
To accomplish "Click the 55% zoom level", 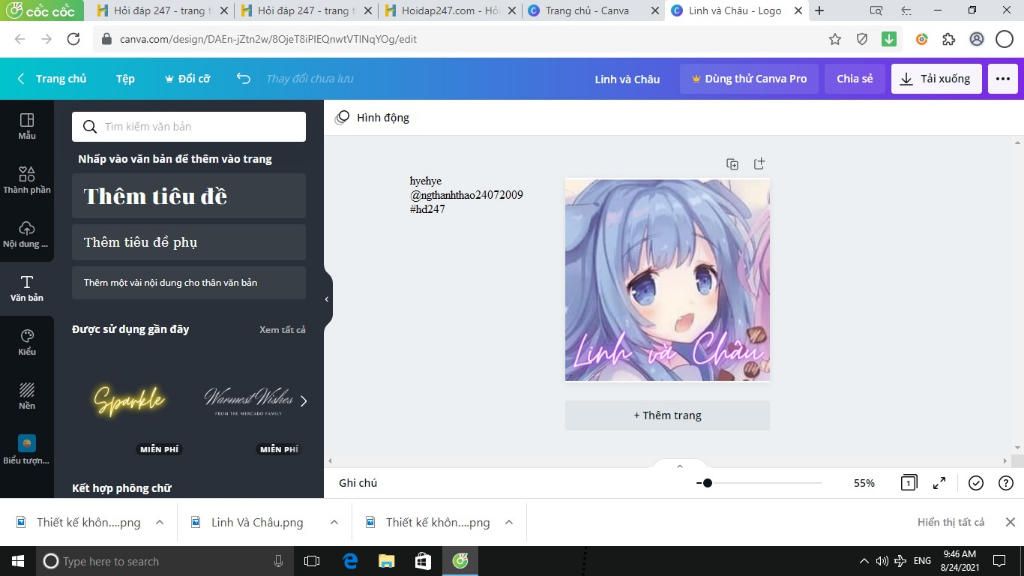I will tap(863, 483).
